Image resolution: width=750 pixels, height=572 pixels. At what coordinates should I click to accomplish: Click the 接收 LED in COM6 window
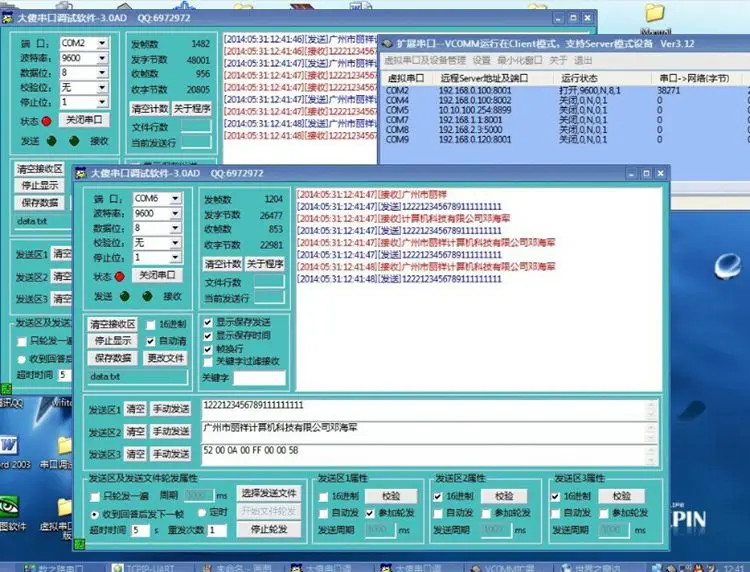click(x=147, y=297)
